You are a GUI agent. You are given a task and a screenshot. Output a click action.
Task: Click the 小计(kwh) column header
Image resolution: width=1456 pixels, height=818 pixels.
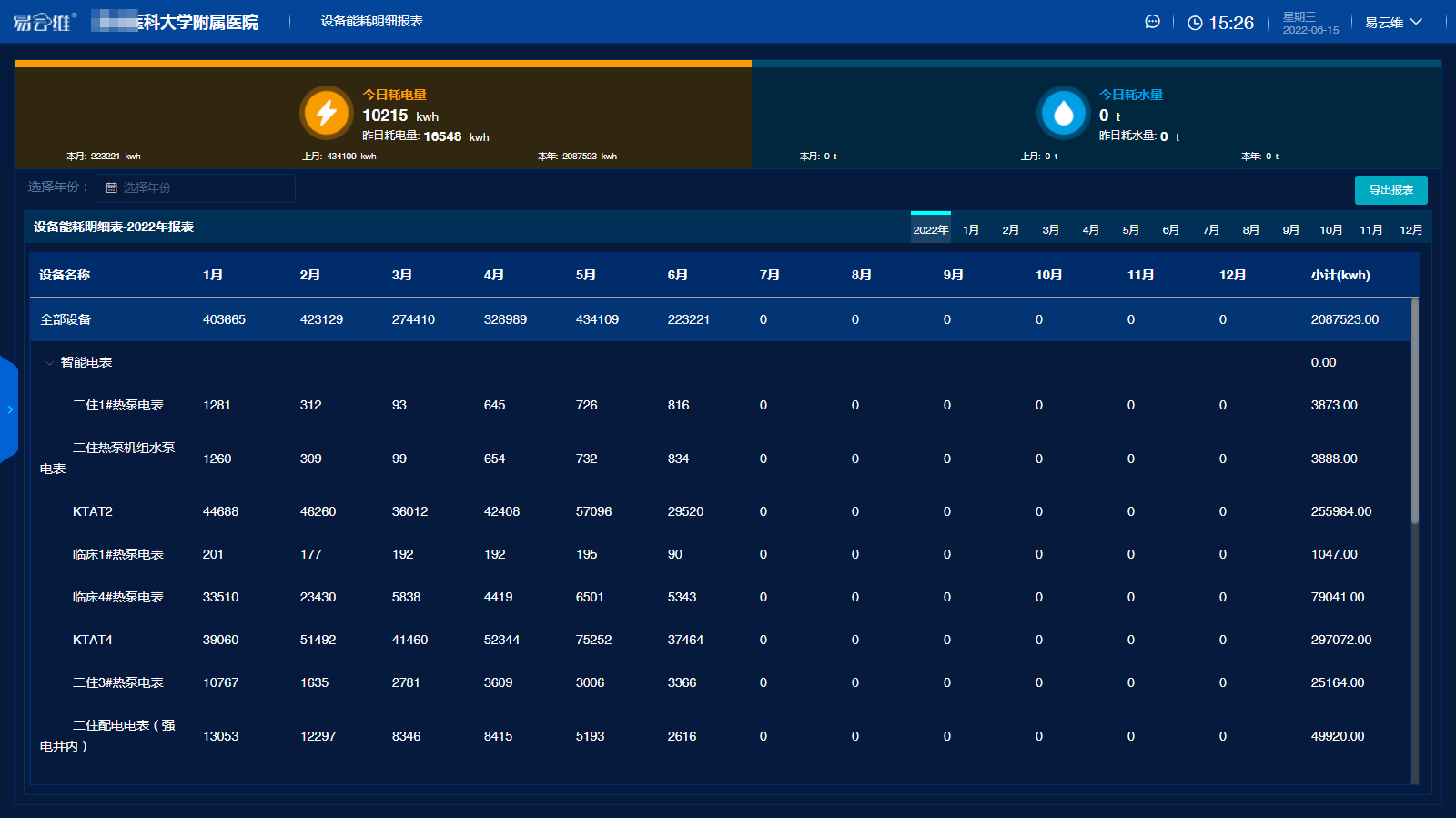tap(1340, 275)
